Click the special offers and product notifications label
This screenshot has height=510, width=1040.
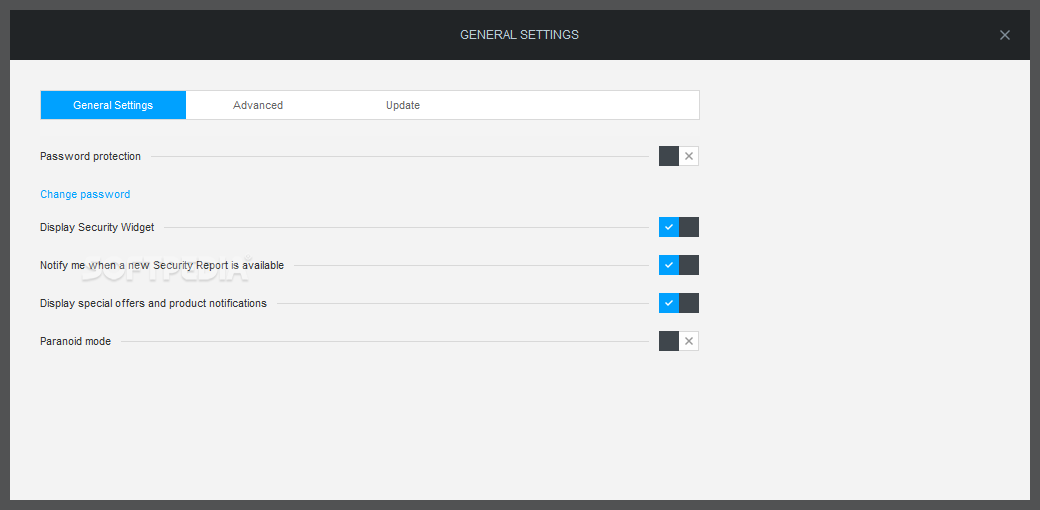click(x=153, y=303)
